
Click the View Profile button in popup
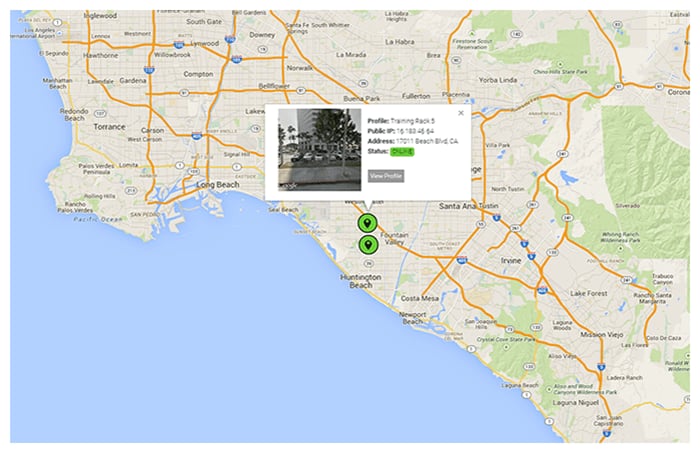386,176
